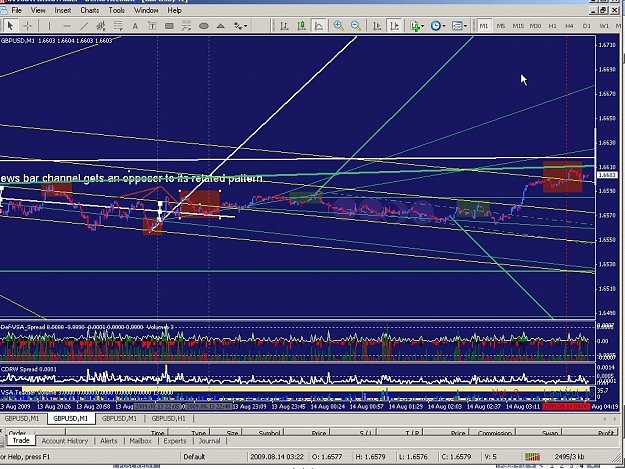Switch to H1 timeframe in toolbar
The image size is (625, 469).
pos(552,26)
